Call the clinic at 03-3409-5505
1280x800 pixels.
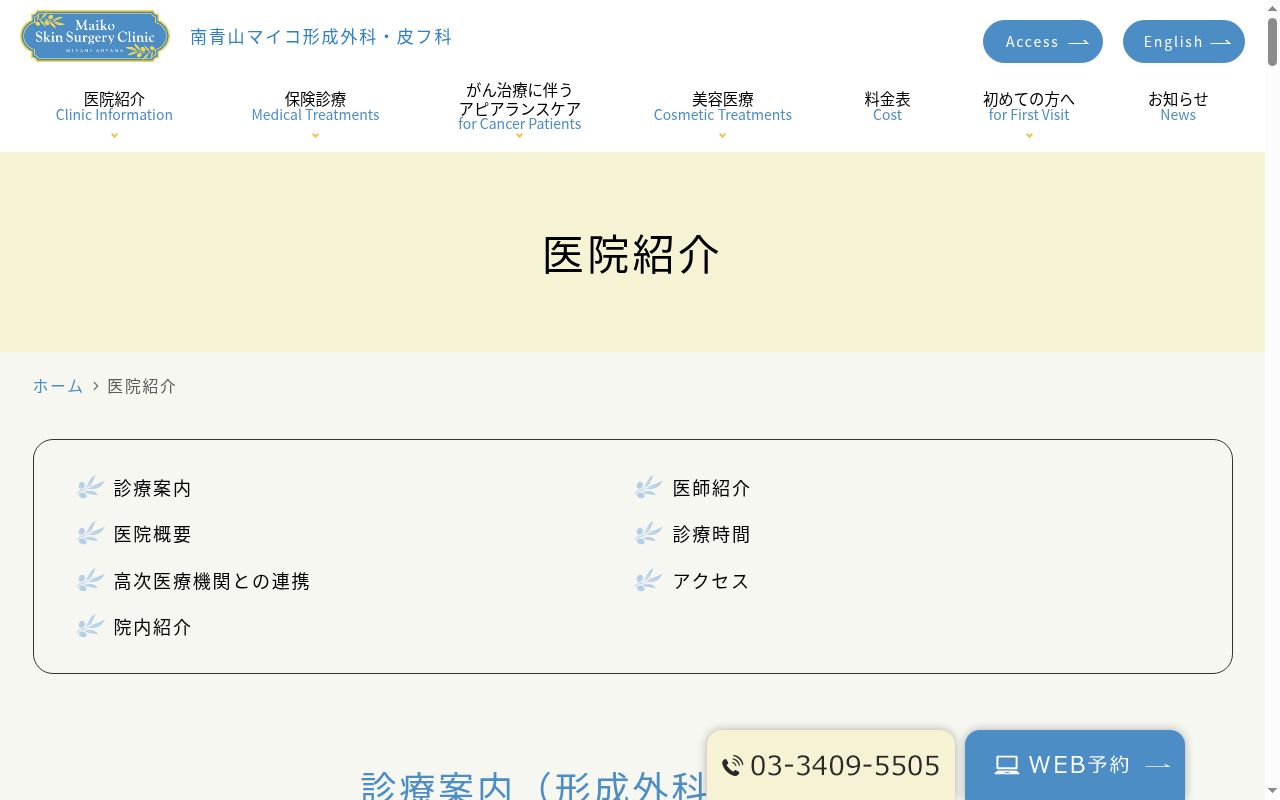(x=831, y=765)
